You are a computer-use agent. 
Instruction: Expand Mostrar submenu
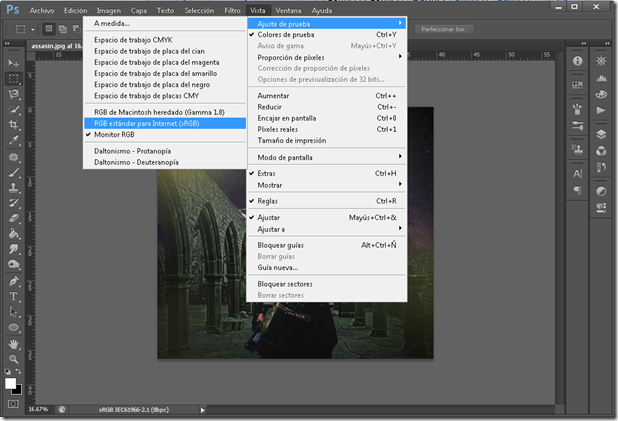(327, 185)
